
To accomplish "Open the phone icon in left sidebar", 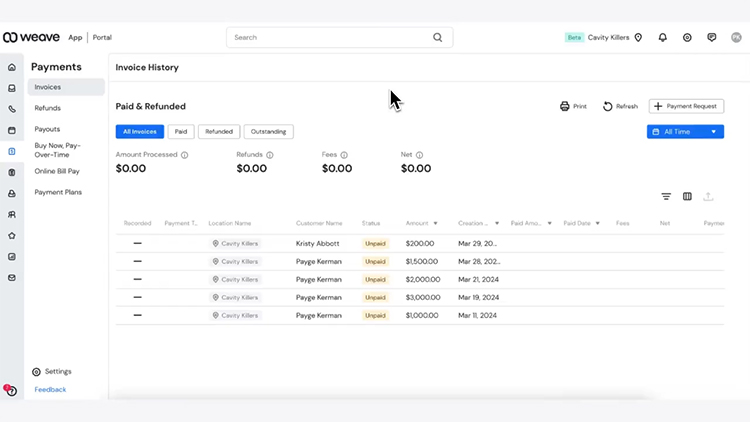I will click(12, 109).
